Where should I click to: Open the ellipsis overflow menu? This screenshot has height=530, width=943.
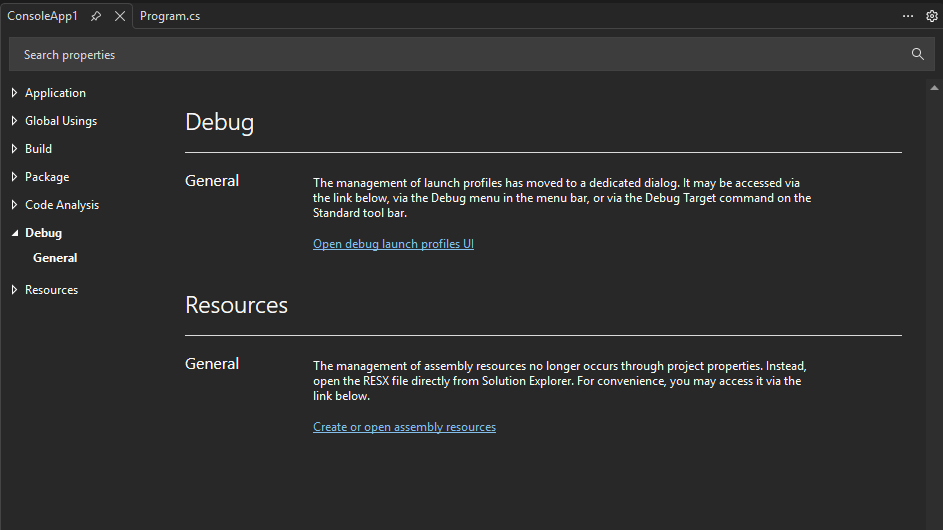click(x=908, y=16)
